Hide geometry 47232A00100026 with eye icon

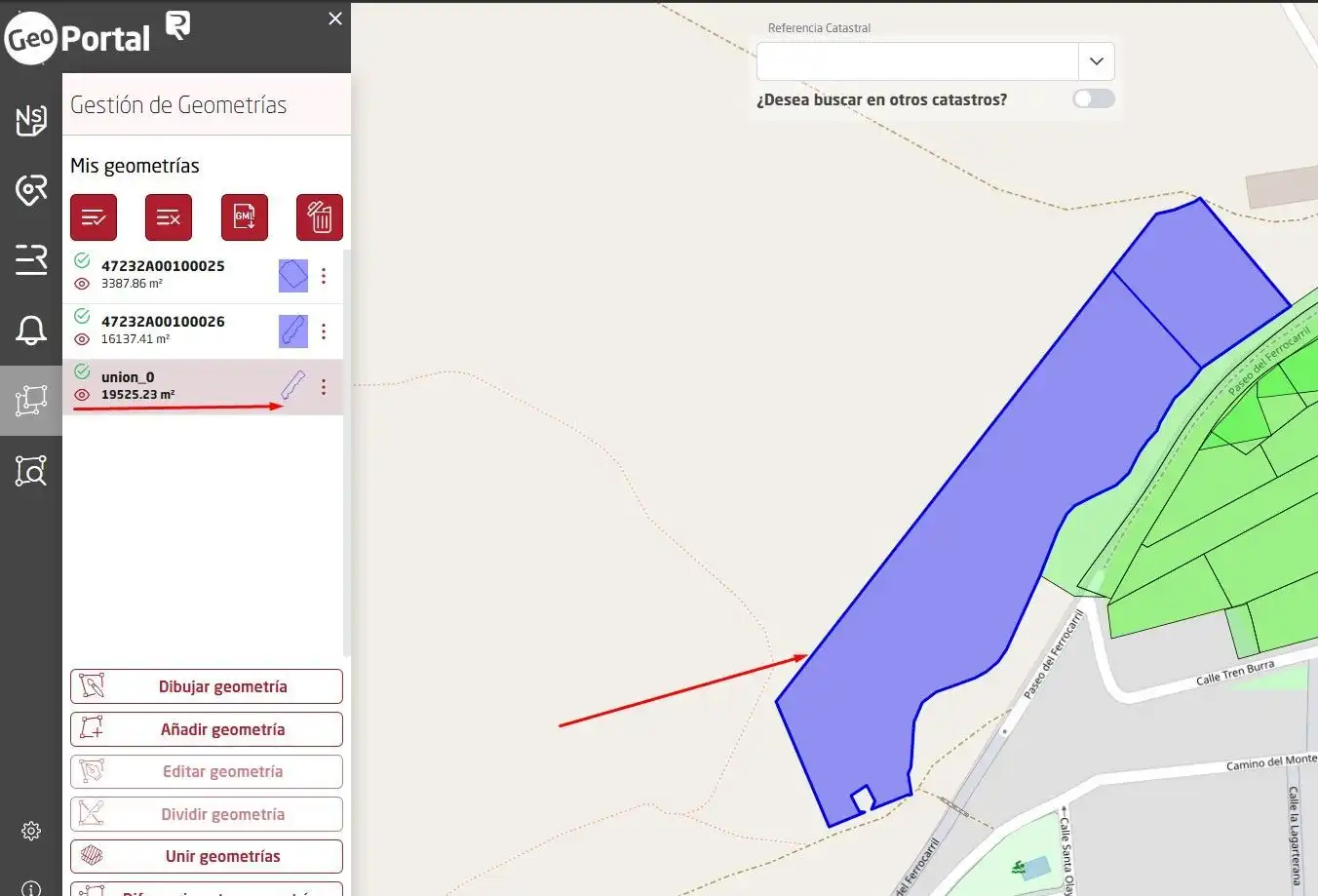click(82, 339)
